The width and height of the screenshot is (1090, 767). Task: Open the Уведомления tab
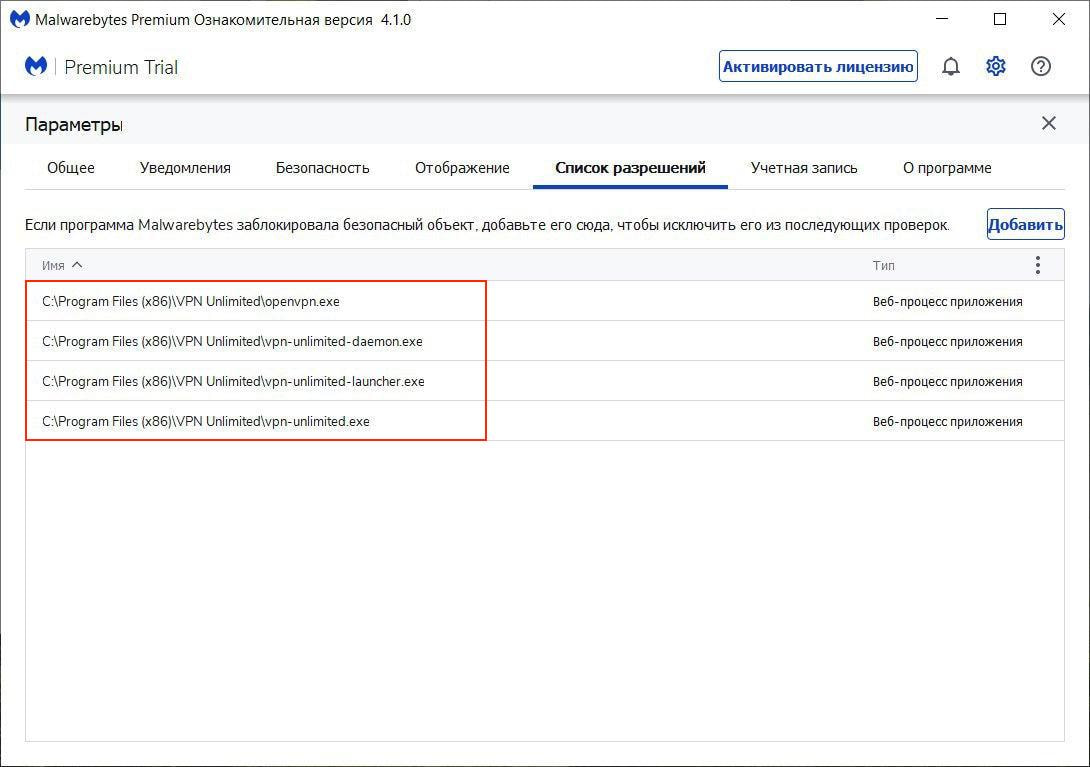pos(185,168)
